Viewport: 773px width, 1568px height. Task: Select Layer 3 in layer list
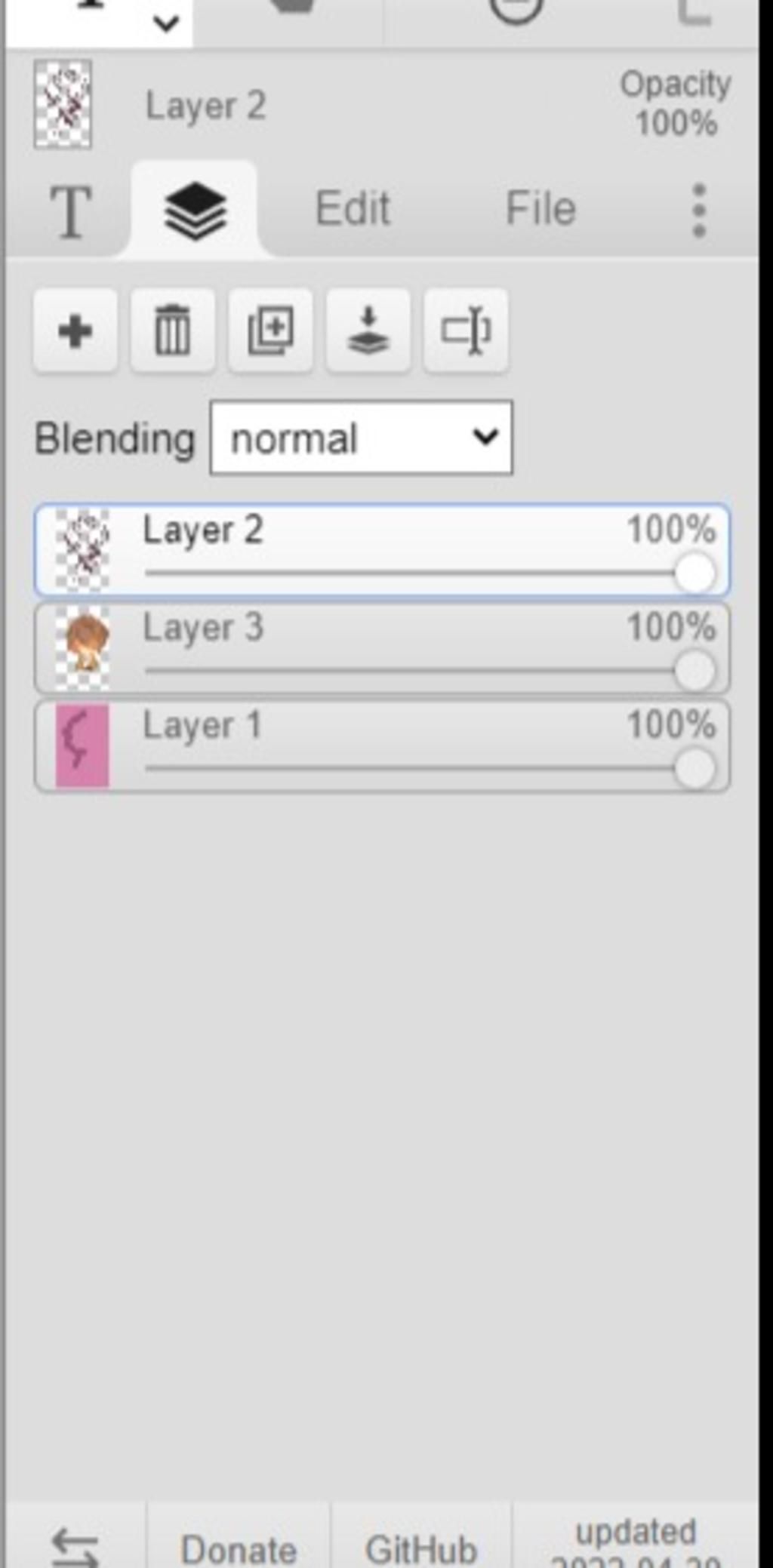point(382,648)
